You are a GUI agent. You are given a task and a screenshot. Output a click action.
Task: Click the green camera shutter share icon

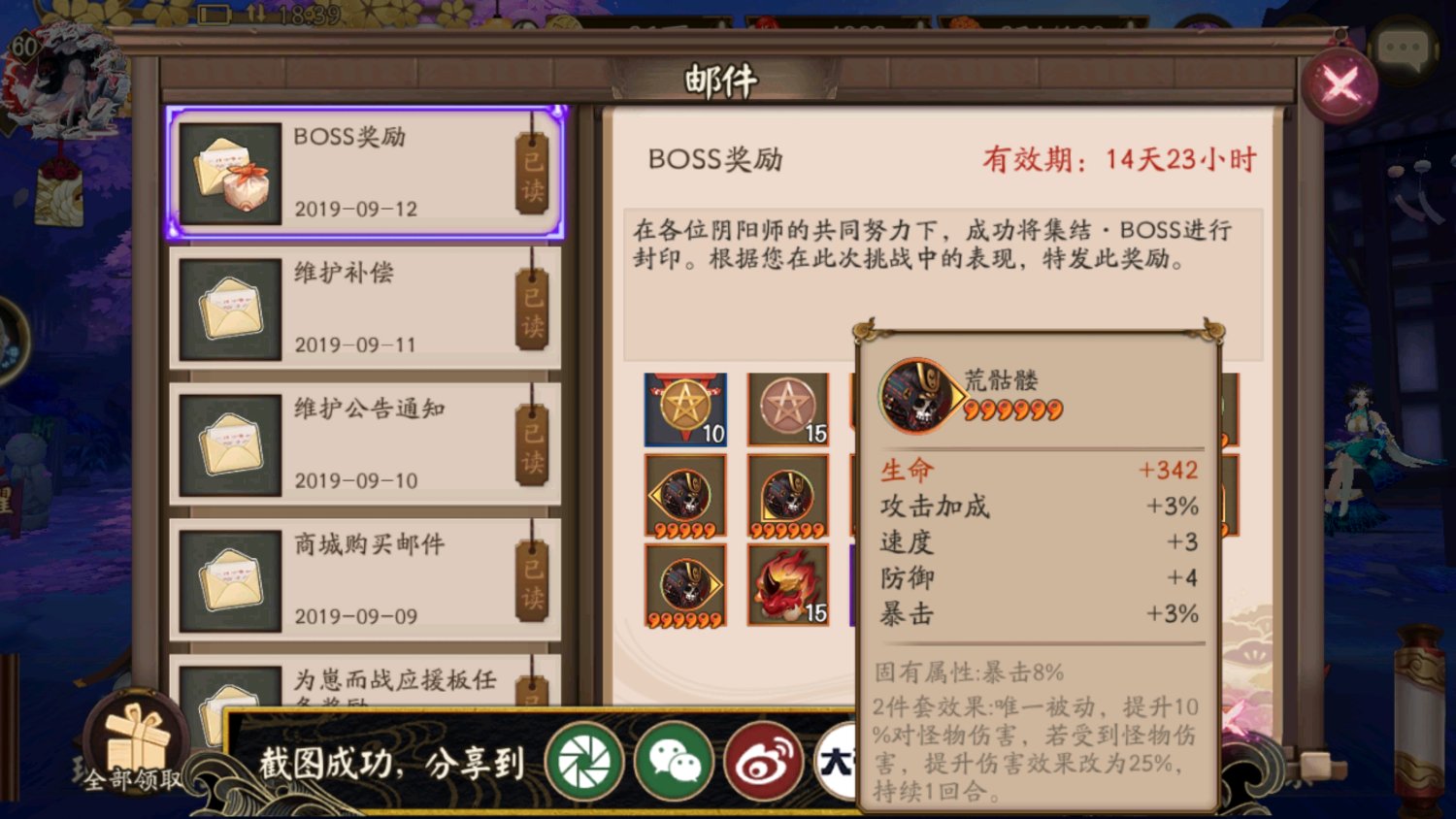point(584,762)
